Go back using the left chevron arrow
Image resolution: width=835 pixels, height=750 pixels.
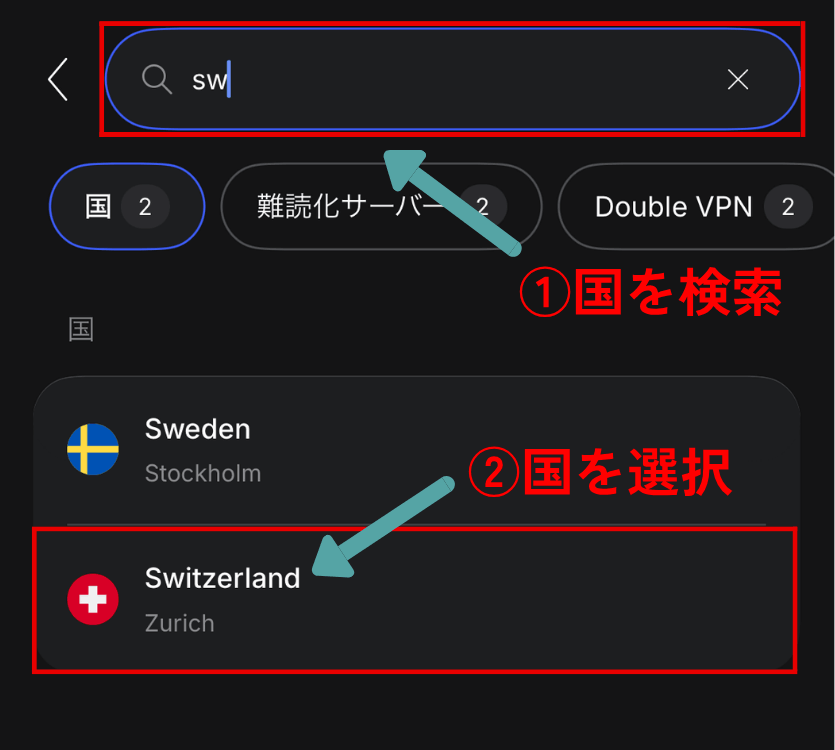click(58, 79)
